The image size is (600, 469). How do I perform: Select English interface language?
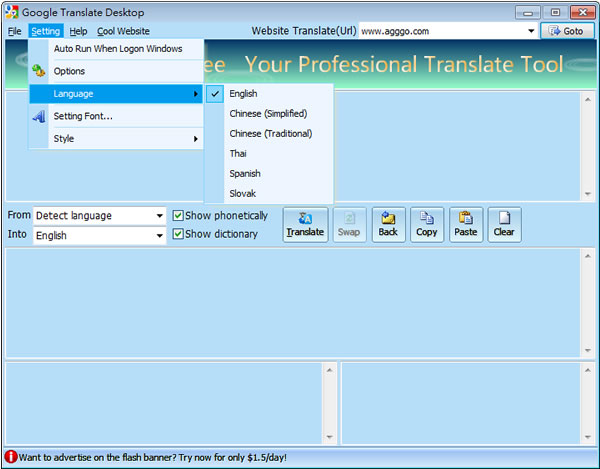tap(269, 94)
